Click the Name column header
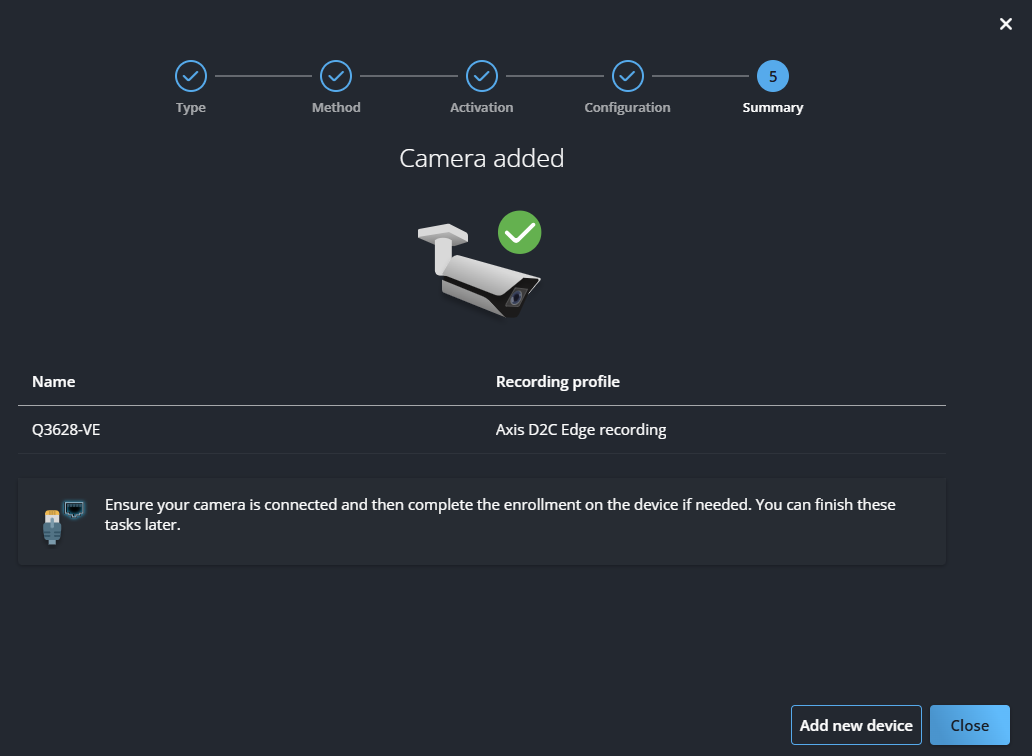Viewport: 1032px width, 756px height. (x=54, y=382)
